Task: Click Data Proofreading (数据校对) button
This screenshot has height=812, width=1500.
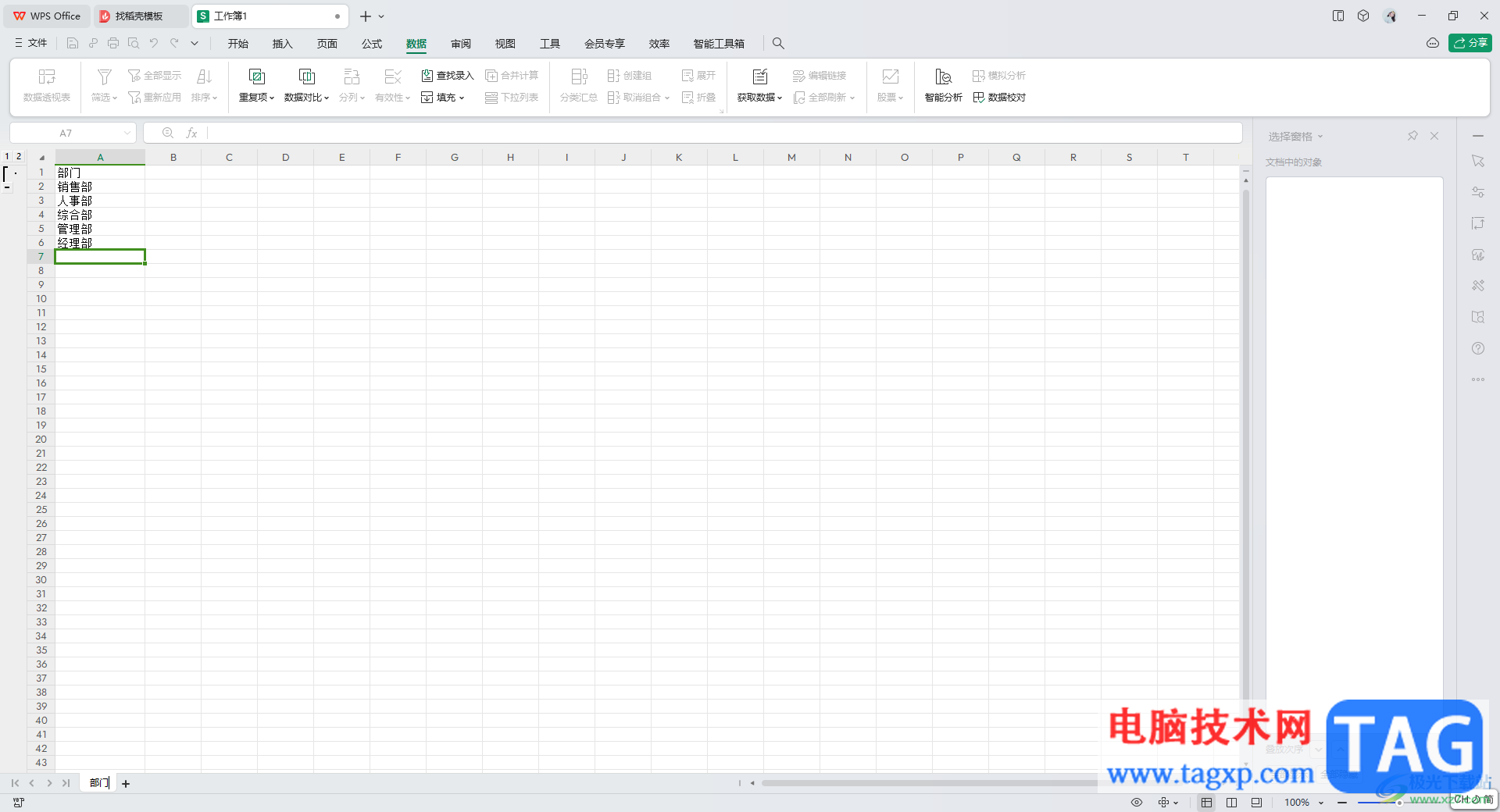Action: (x=999, y=98)
